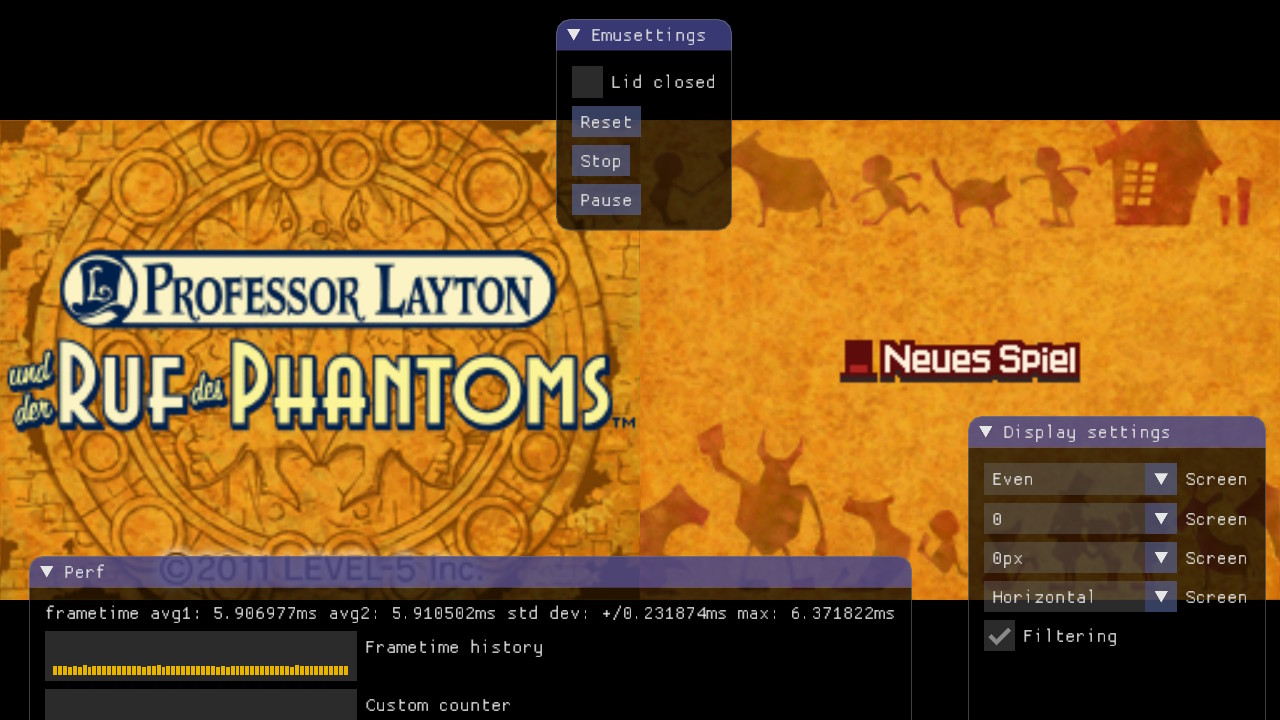Toggle the Lid closed checkbox
Screen dimensions: 1280x720
(x=587, y=82)
